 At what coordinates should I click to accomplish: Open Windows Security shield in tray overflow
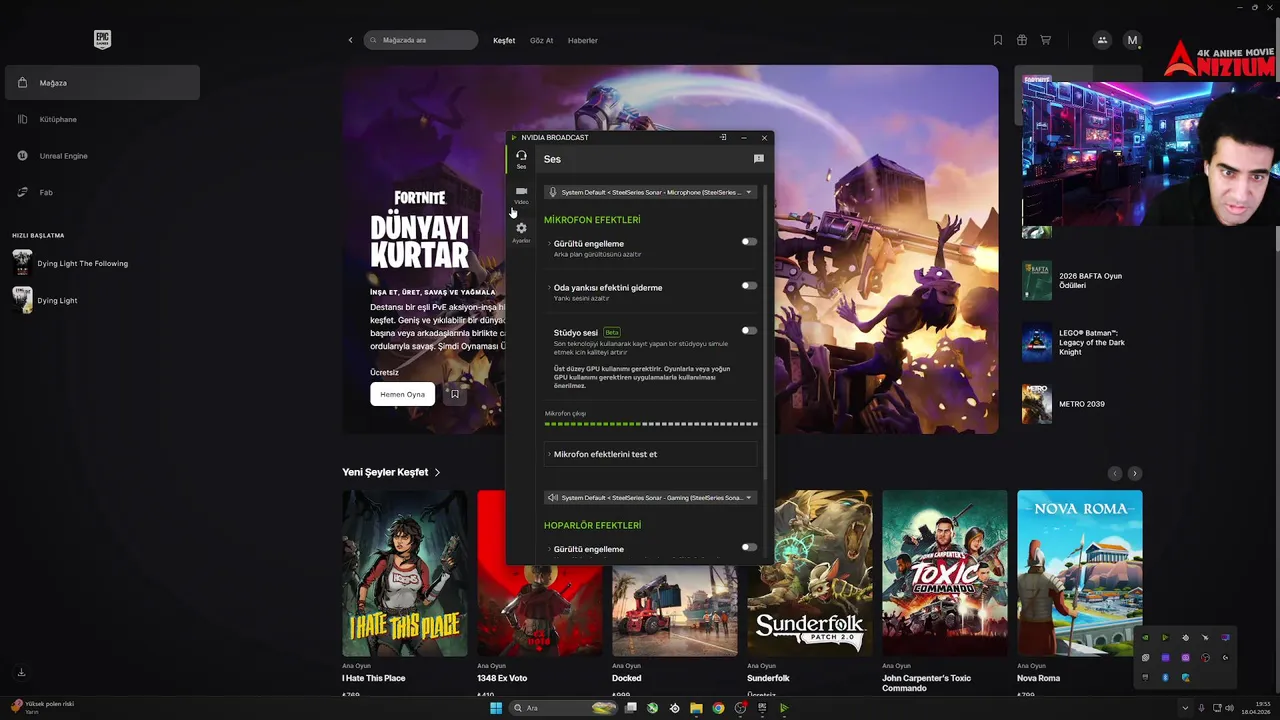[1186, 677]
